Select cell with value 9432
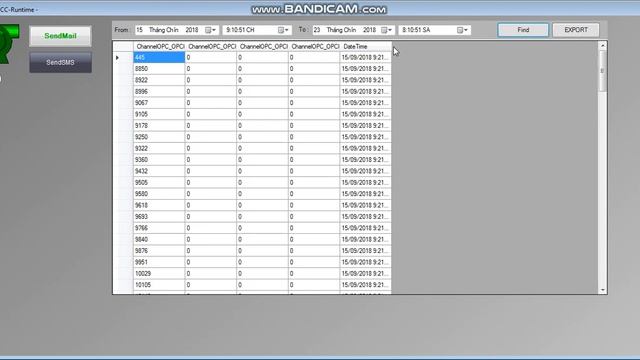640x360 pixels. pos(159,171)
